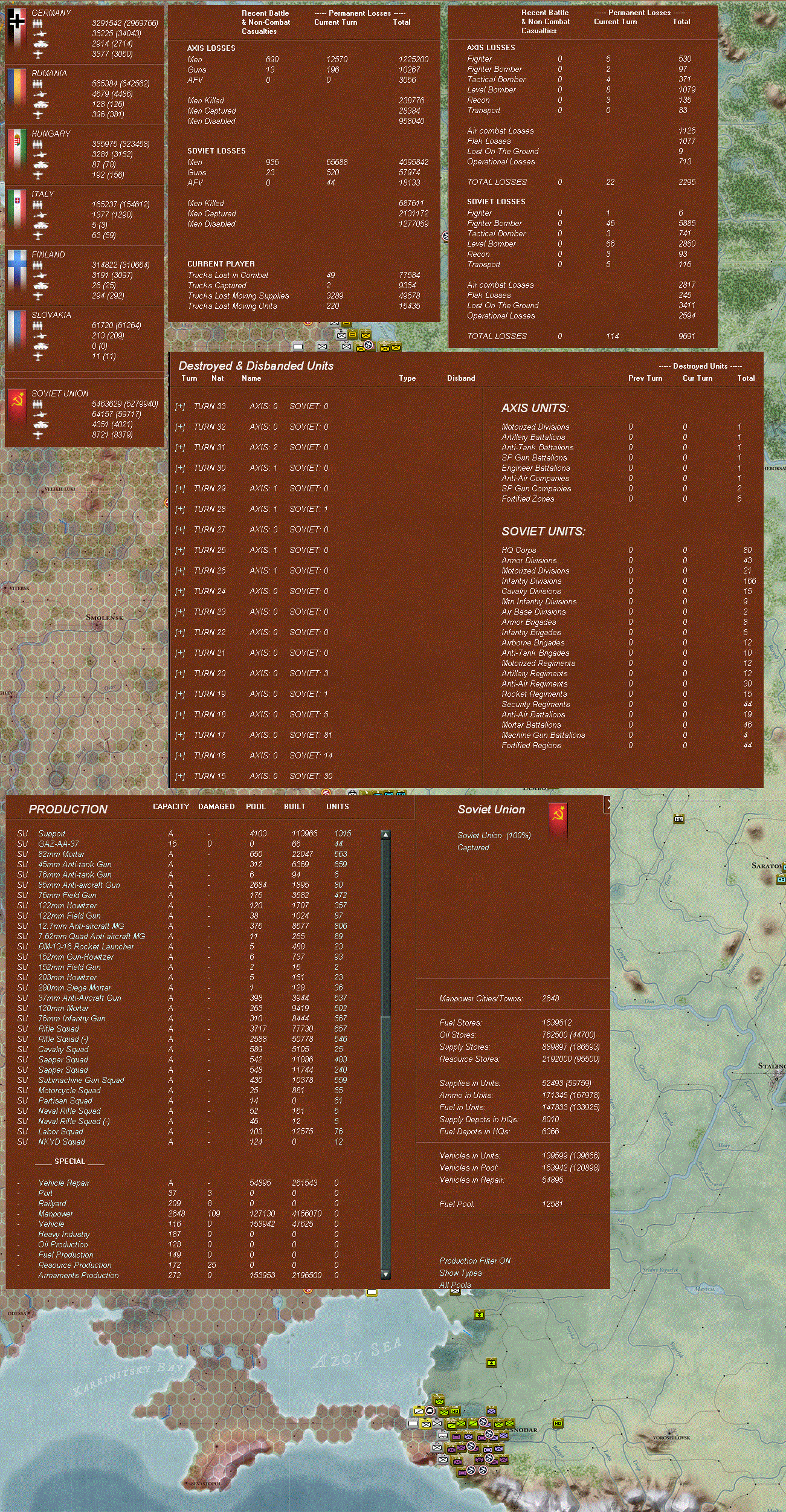Click Finland's artillery gun icon
This screenshot has width=786, height=1512.
pos(39,276)
